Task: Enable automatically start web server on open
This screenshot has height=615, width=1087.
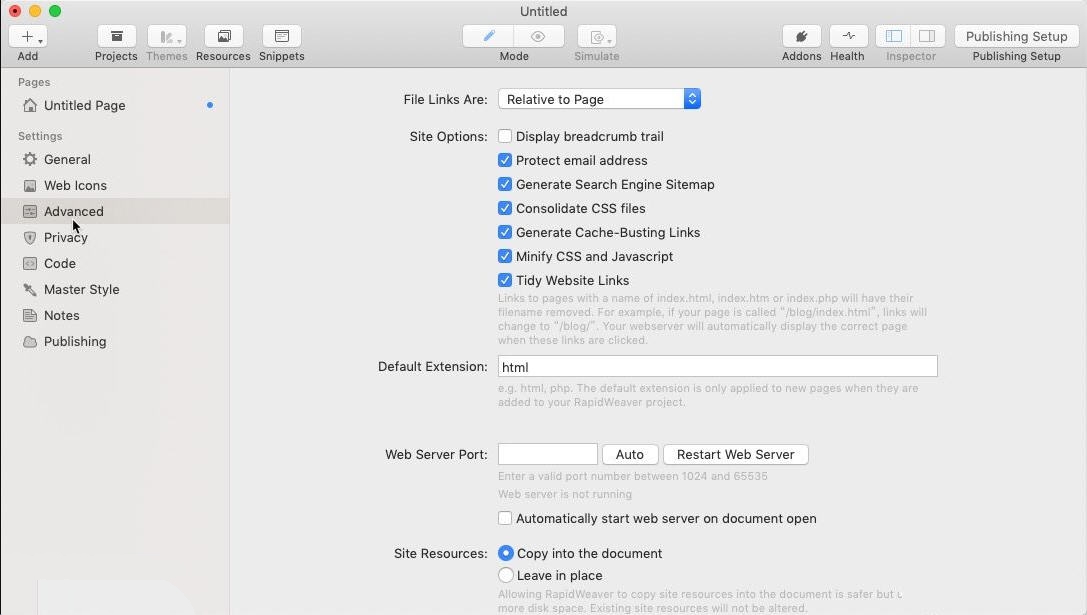Action: pyautogui.click(x=505, y=518)
